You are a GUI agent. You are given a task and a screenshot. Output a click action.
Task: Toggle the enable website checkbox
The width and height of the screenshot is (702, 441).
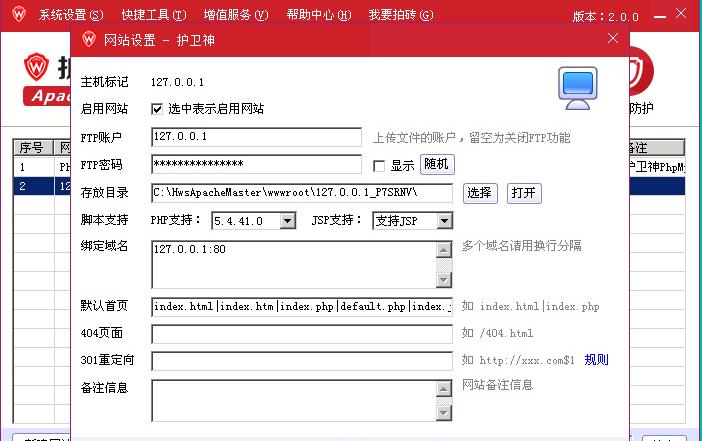(x=157, y=109)
